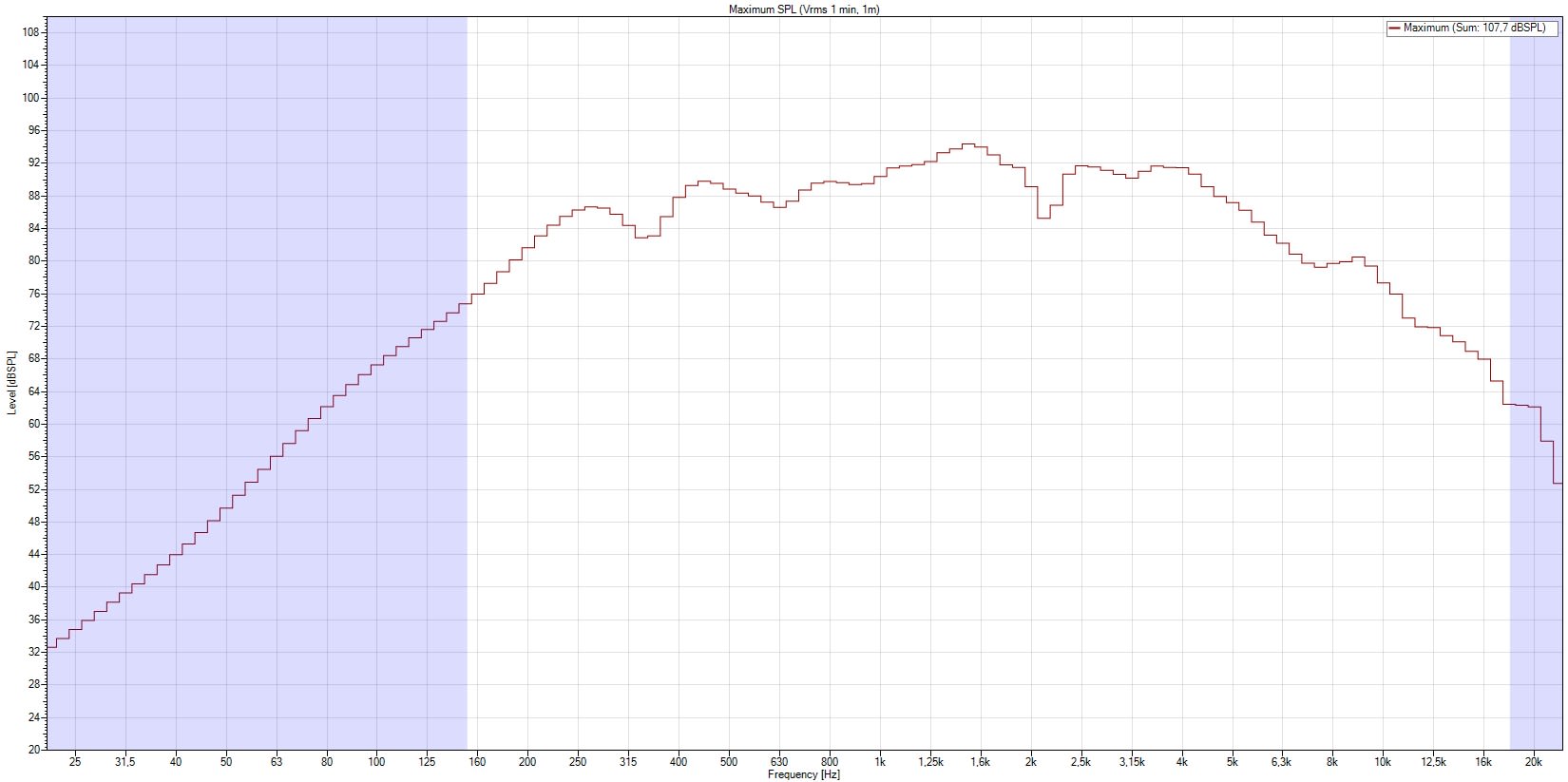Click the 108 label on level axis
The height and width of the screenshot is (782, 1568).
pyautogui.click(x=30, y=32)
